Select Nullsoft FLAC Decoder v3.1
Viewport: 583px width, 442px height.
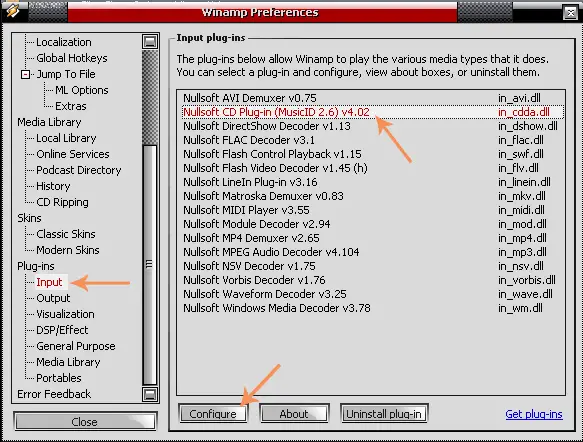(373, 141)
